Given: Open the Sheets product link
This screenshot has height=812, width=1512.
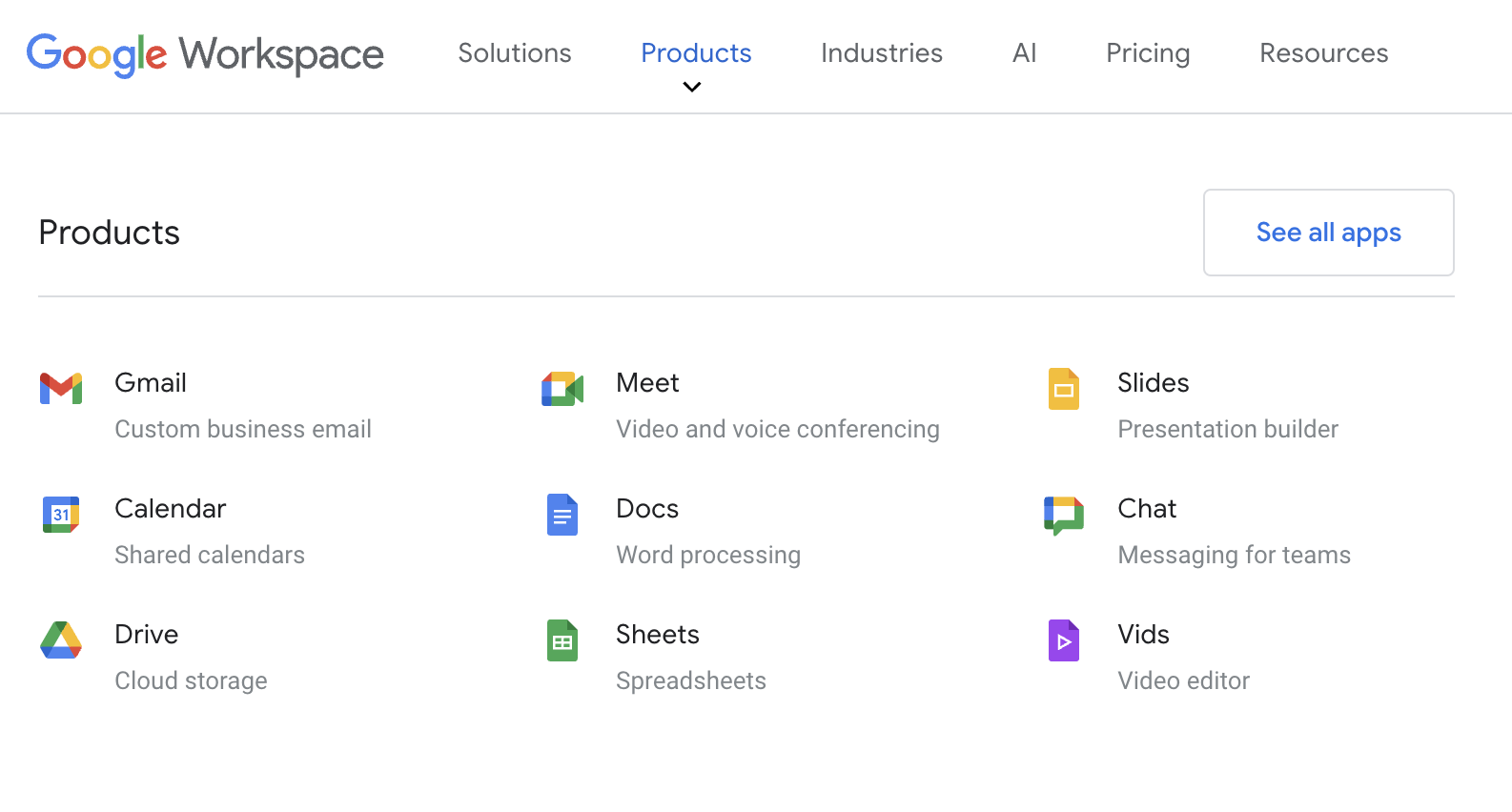Looking at the screenshot, I should tap(658, 635).
